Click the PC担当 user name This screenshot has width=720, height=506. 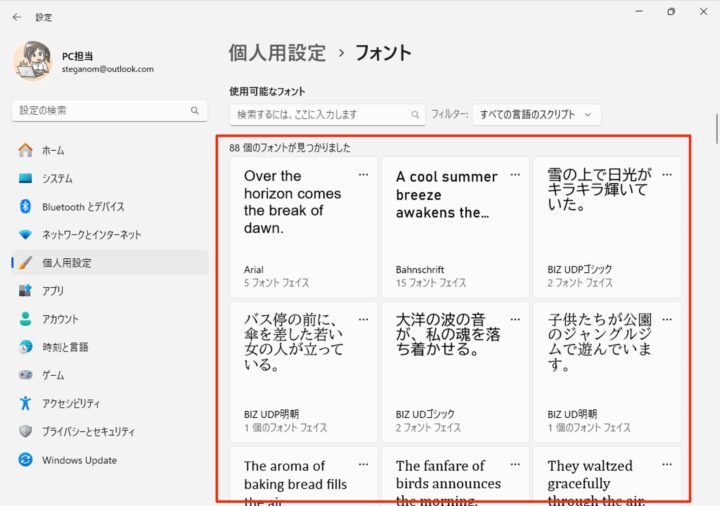coord(77,56)
